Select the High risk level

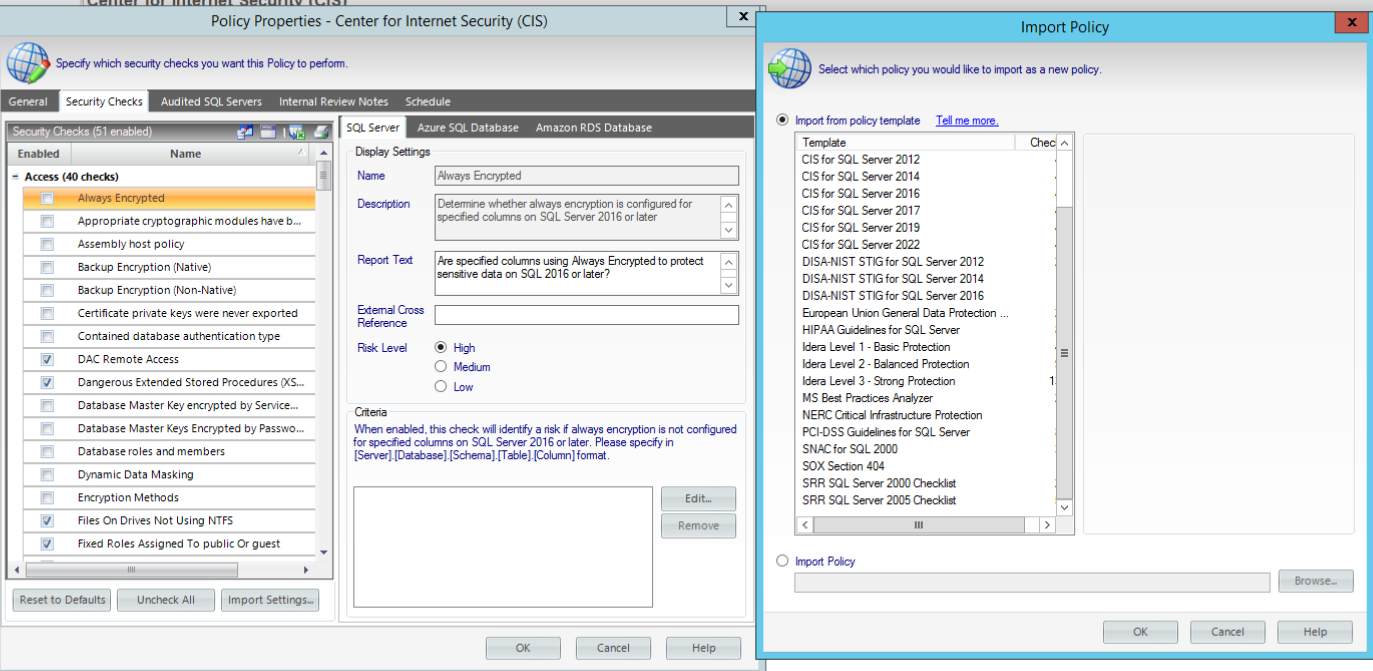tap(441, 347)
